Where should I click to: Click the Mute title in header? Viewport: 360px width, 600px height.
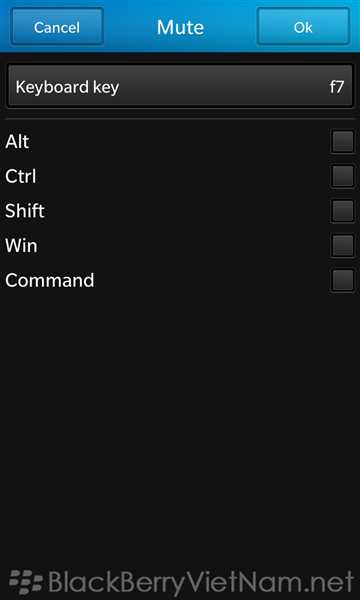pos(180,27)
